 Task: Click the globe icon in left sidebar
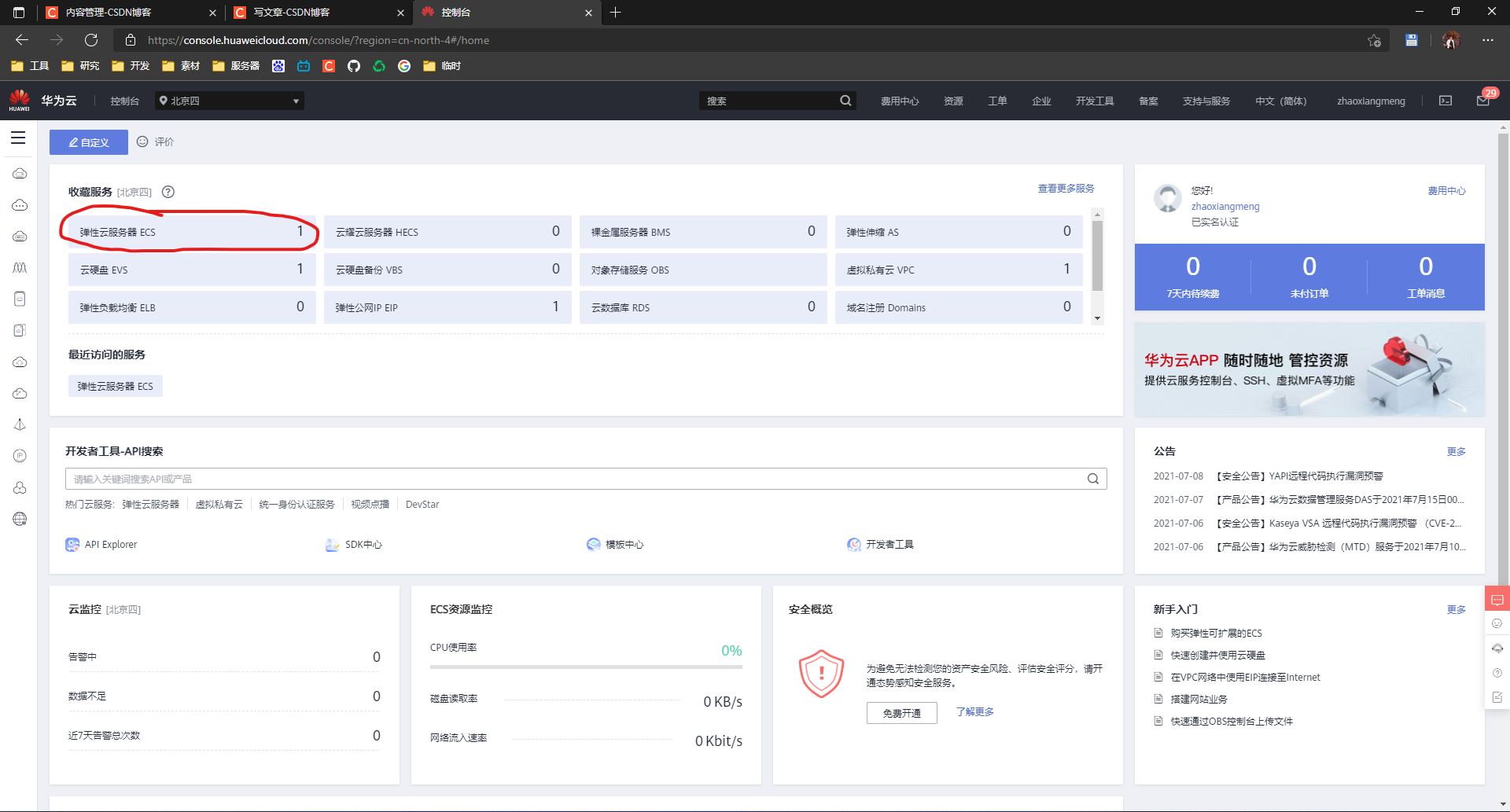(x=20, y=519)
